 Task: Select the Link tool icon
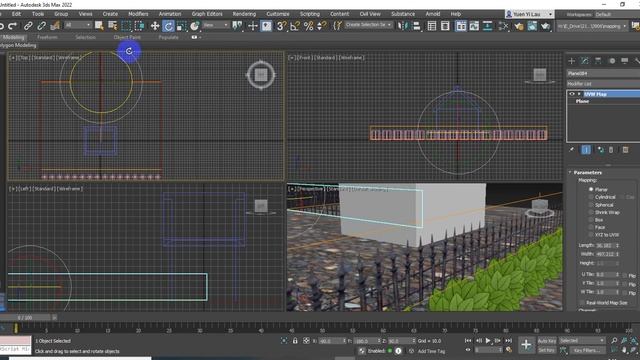pos(28,26)
